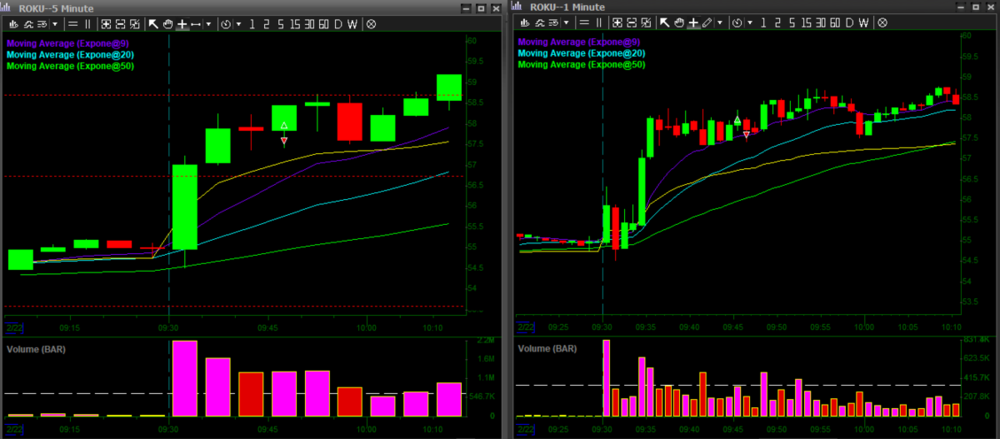Click the Volume (BAR) label in 5 Minute chart

coord(37,349)
